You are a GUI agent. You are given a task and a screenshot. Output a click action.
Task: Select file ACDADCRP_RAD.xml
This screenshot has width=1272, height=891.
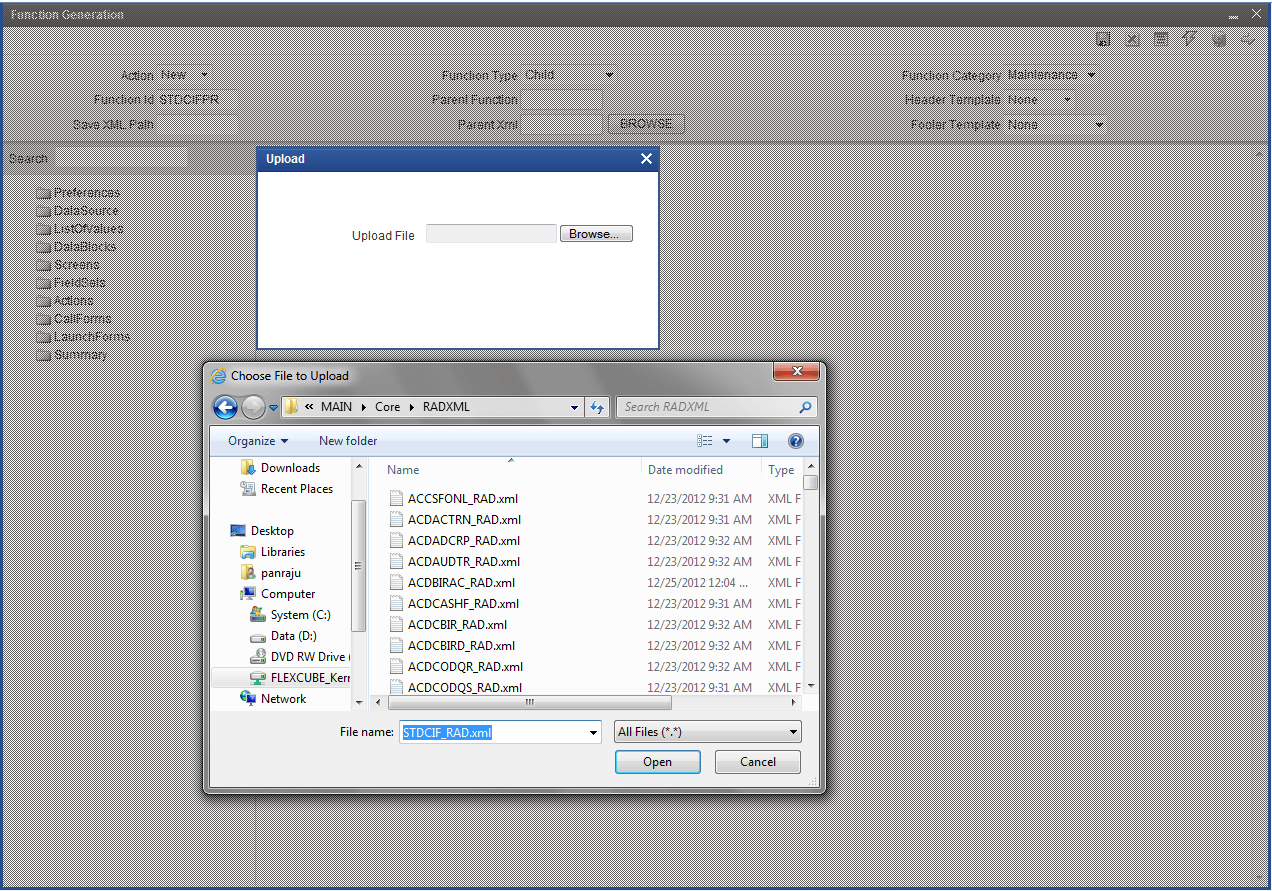click(465, 541)
